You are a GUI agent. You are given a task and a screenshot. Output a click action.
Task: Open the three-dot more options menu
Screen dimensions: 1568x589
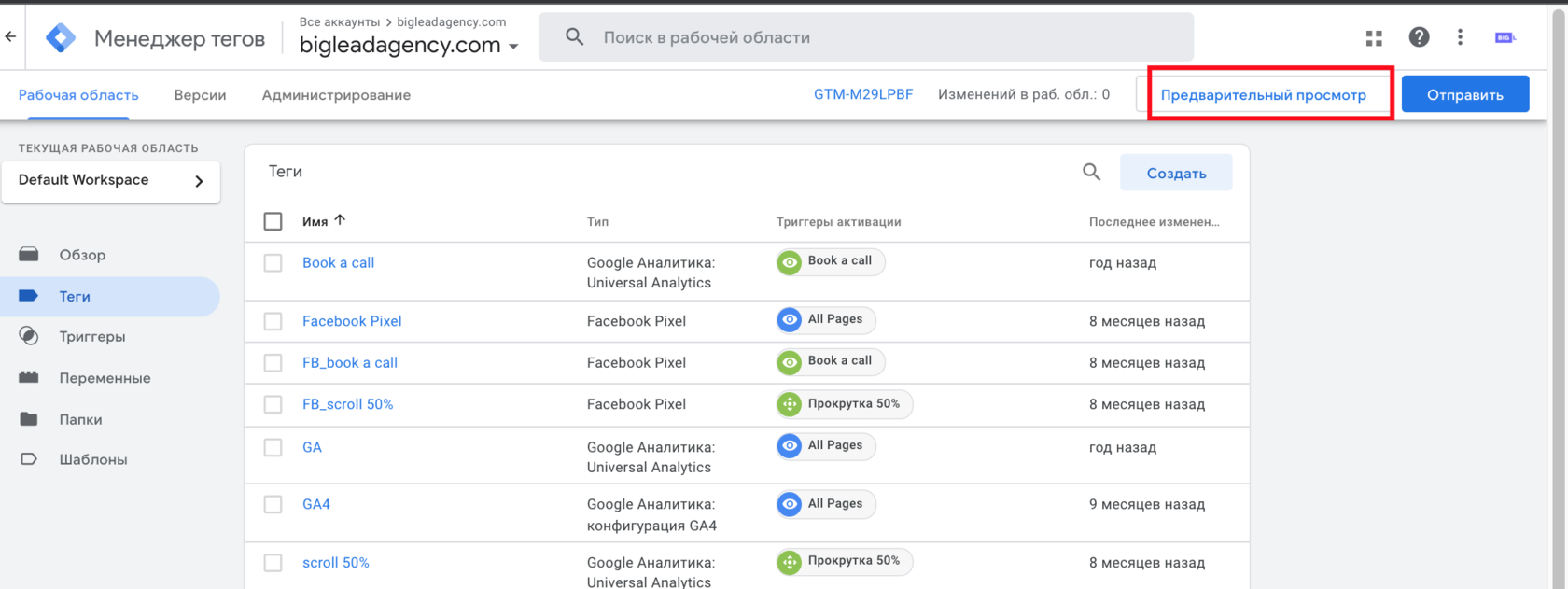[x=1460, y=37]
